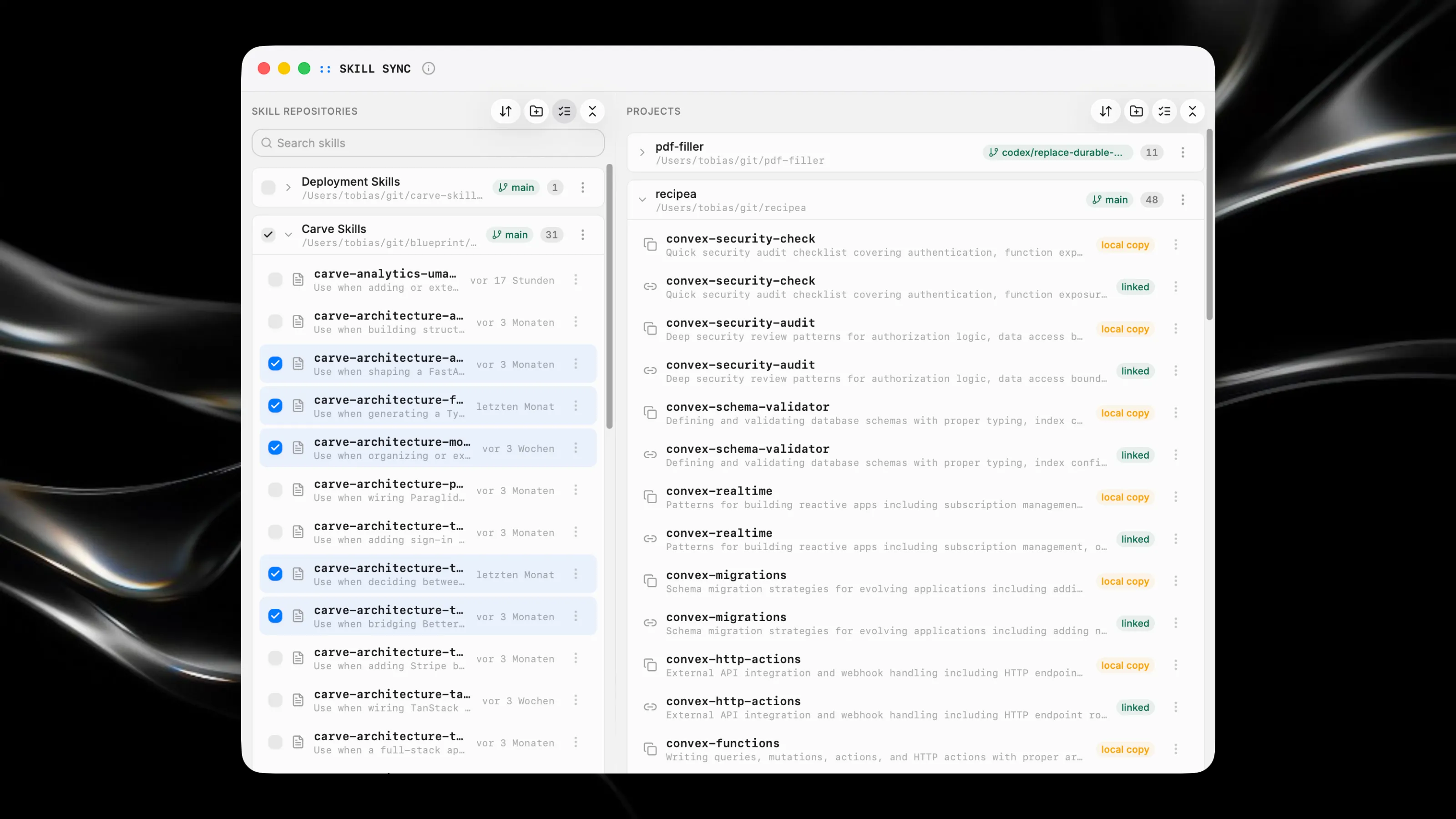This screenshot has width=1456, height=819.
Task: Click local copy badge on convex-security-check
Action: [1125, 245]
